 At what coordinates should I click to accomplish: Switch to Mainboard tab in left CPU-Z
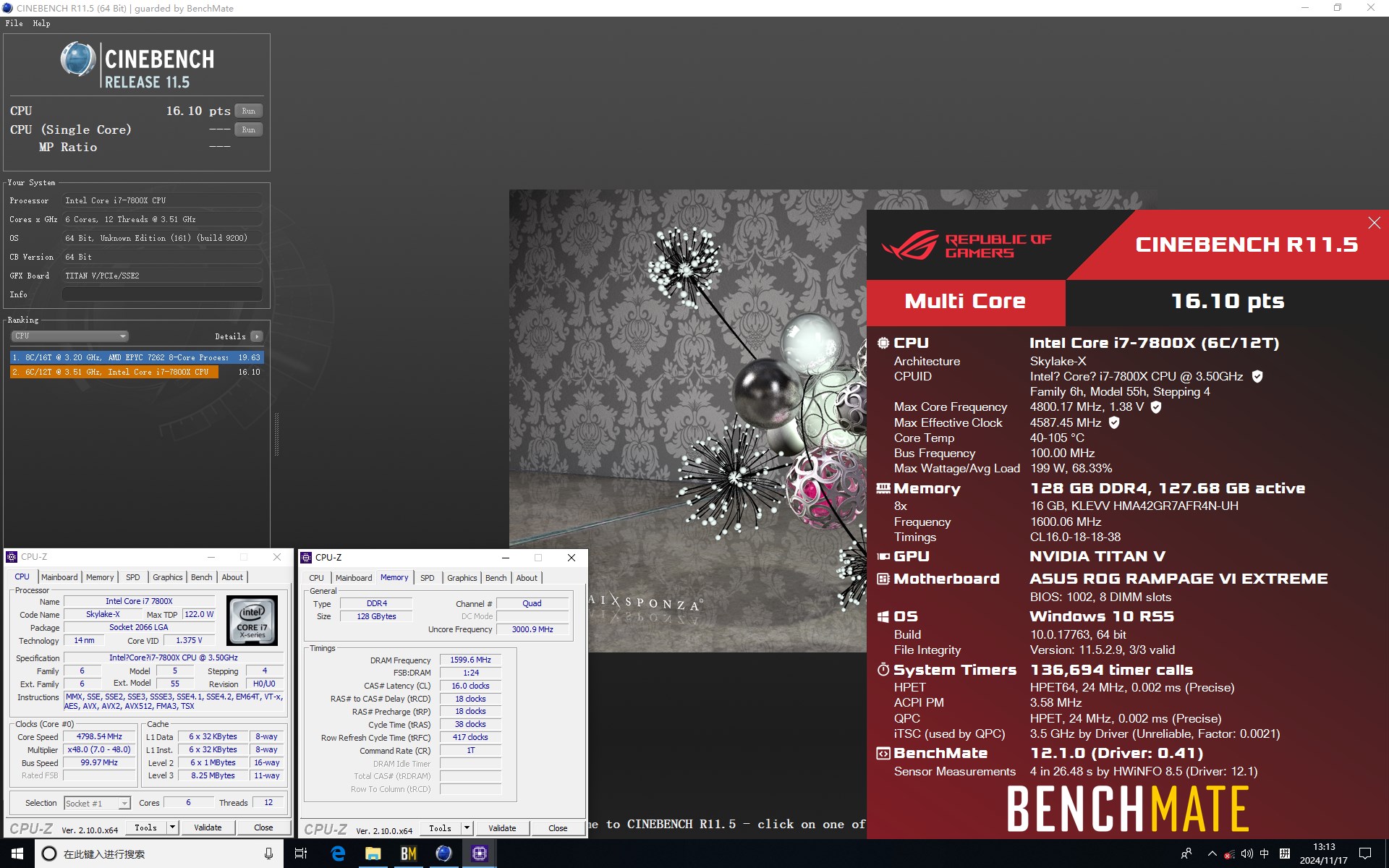(59, 577)
